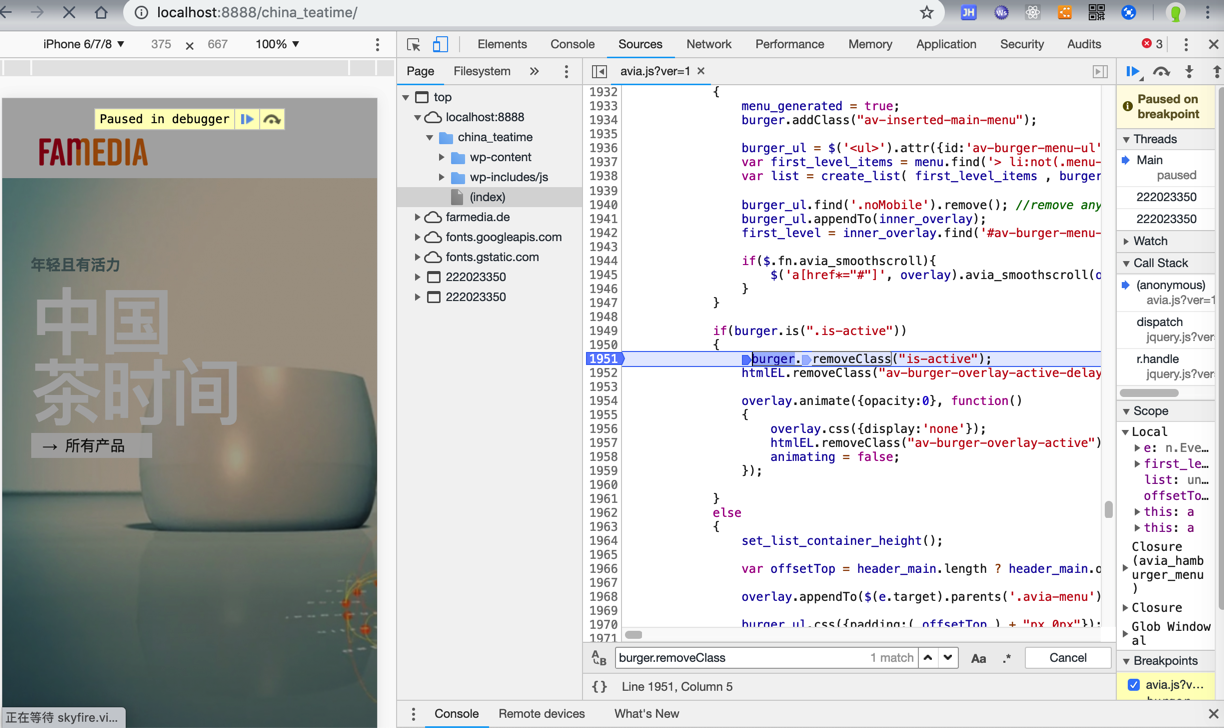Resume script execution in debugger toolbar
The width and height of the screenshot is (1224, 728).
[x=1133, y=72]
